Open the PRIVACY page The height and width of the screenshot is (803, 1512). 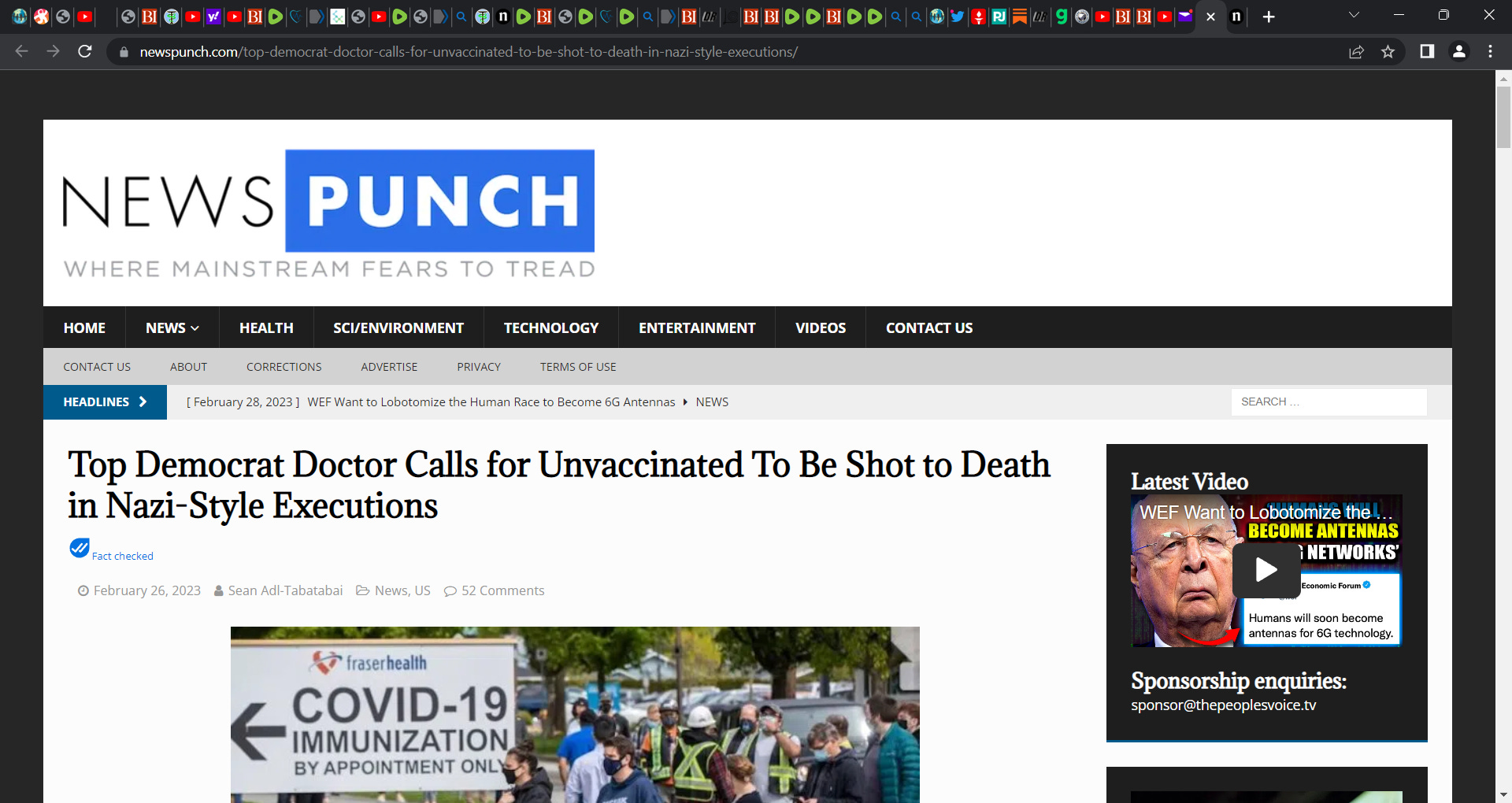tap(479, 367)
